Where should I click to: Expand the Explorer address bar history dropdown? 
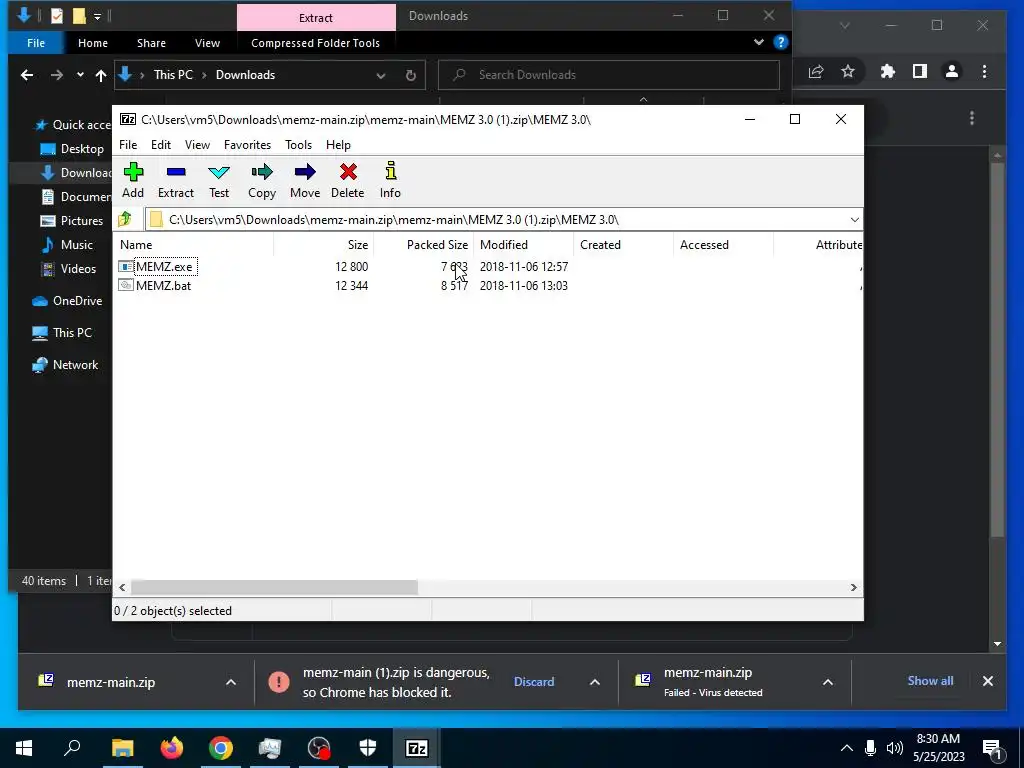pos(381,75)
